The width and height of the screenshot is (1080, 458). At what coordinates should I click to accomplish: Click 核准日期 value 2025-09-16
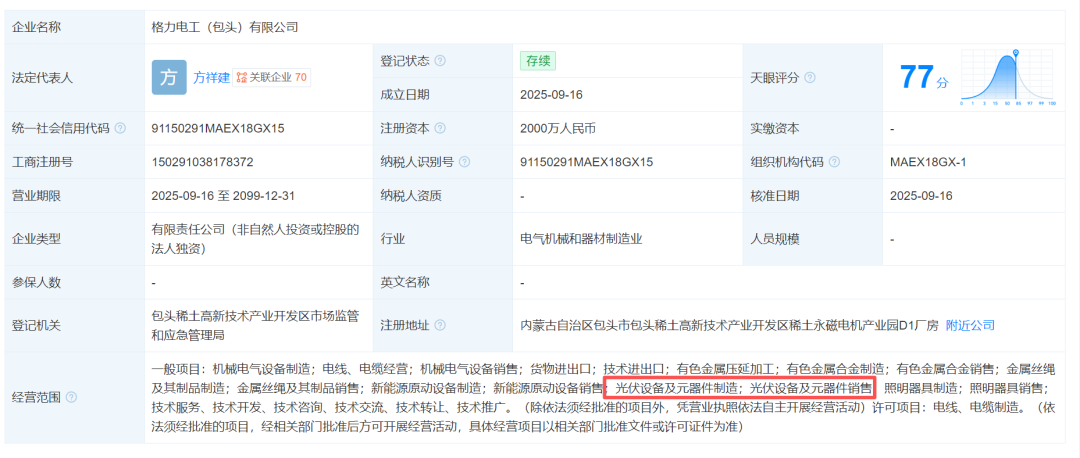921,196
